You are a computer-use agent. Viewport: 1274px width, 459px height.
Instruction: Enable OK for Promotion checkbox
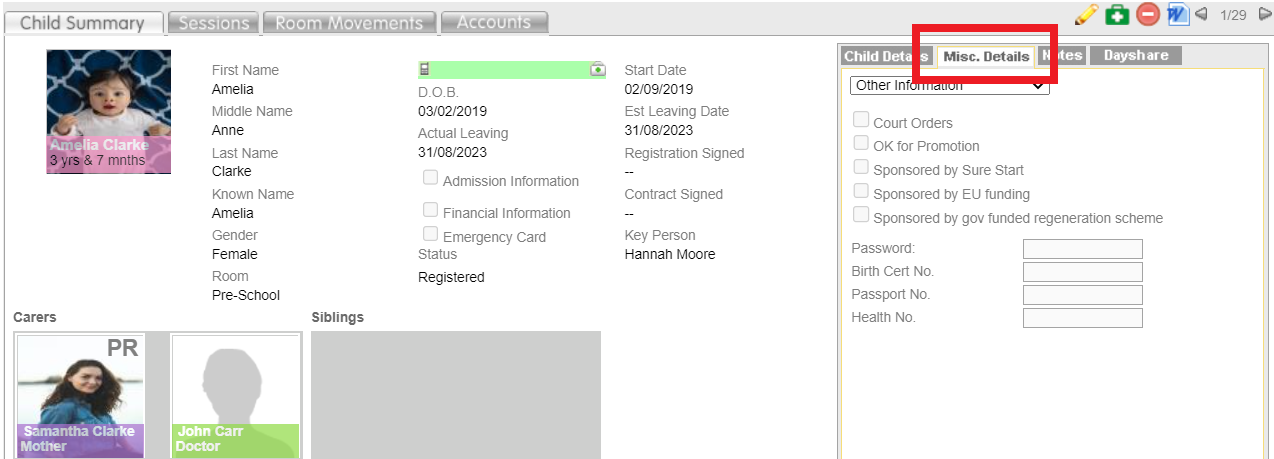coord(860,144)
